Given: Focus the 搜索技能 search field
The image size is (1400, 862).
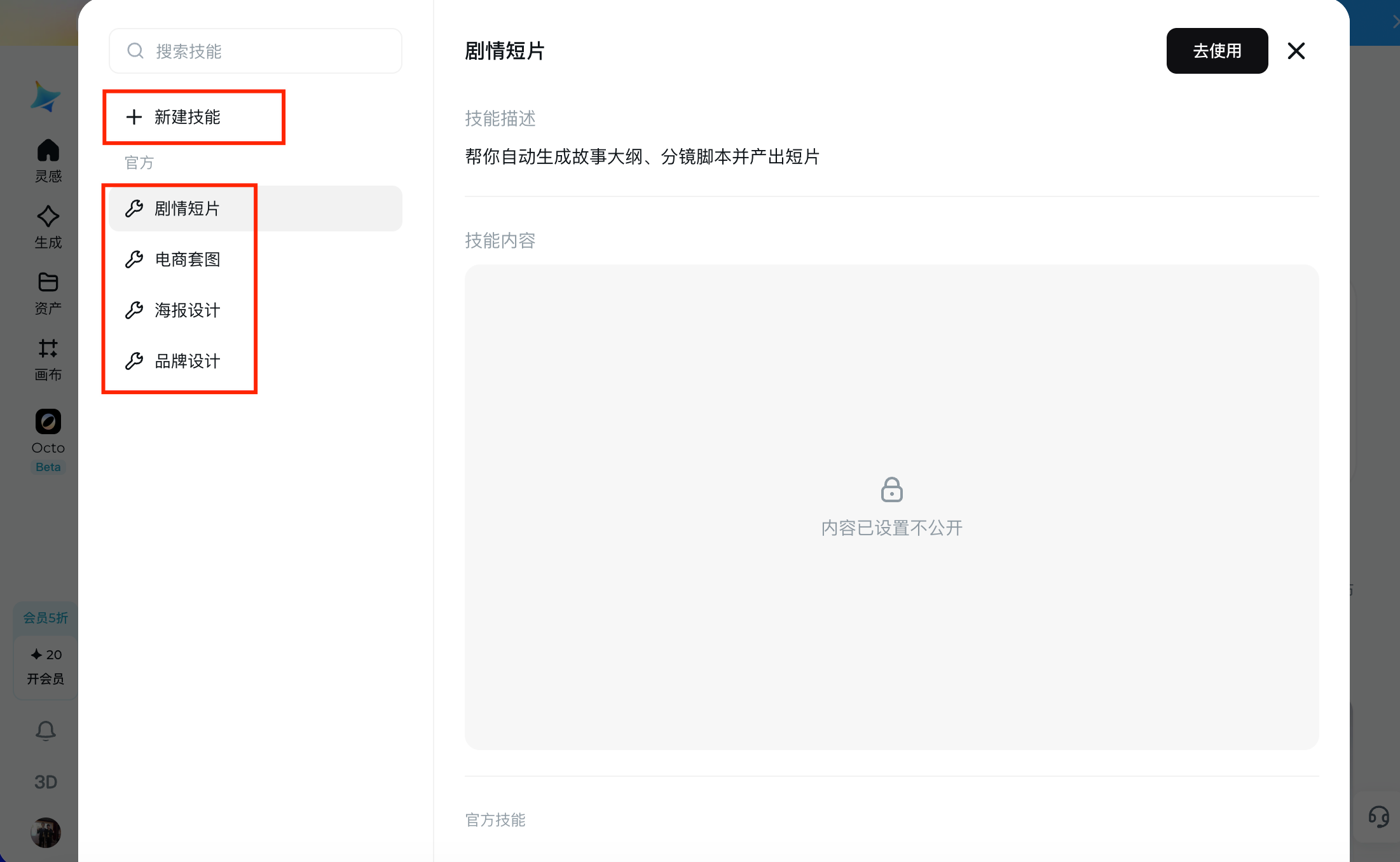Looking at the screenshot, I should coord(256,51).
